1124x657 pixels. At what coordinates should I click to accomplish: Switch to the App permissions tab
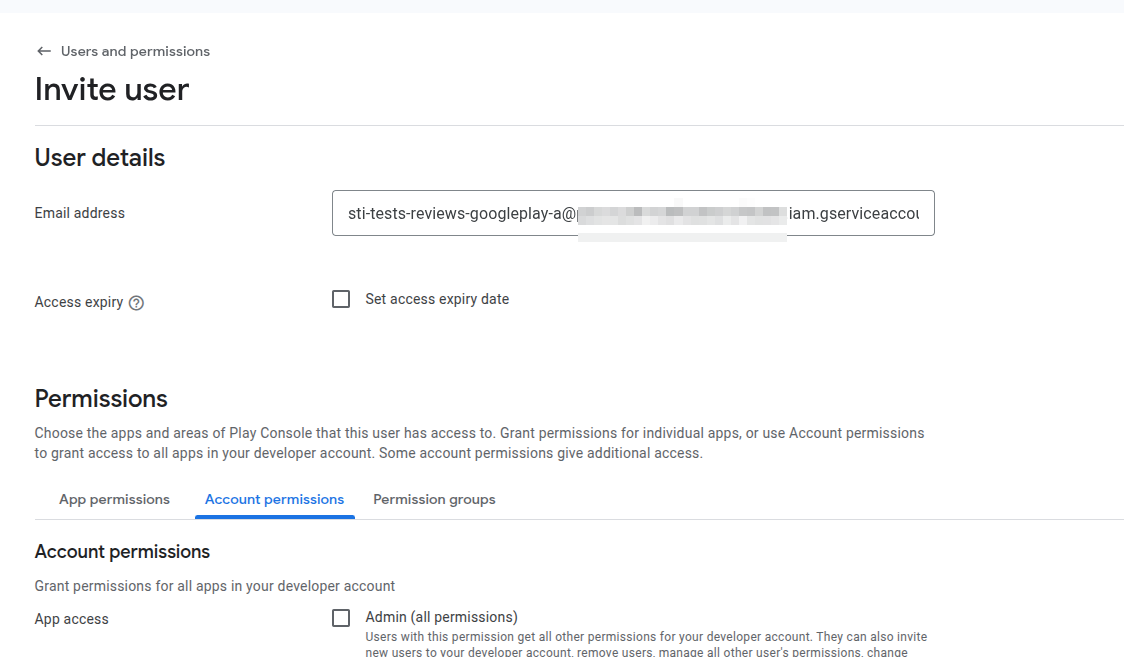click(114, 499)
